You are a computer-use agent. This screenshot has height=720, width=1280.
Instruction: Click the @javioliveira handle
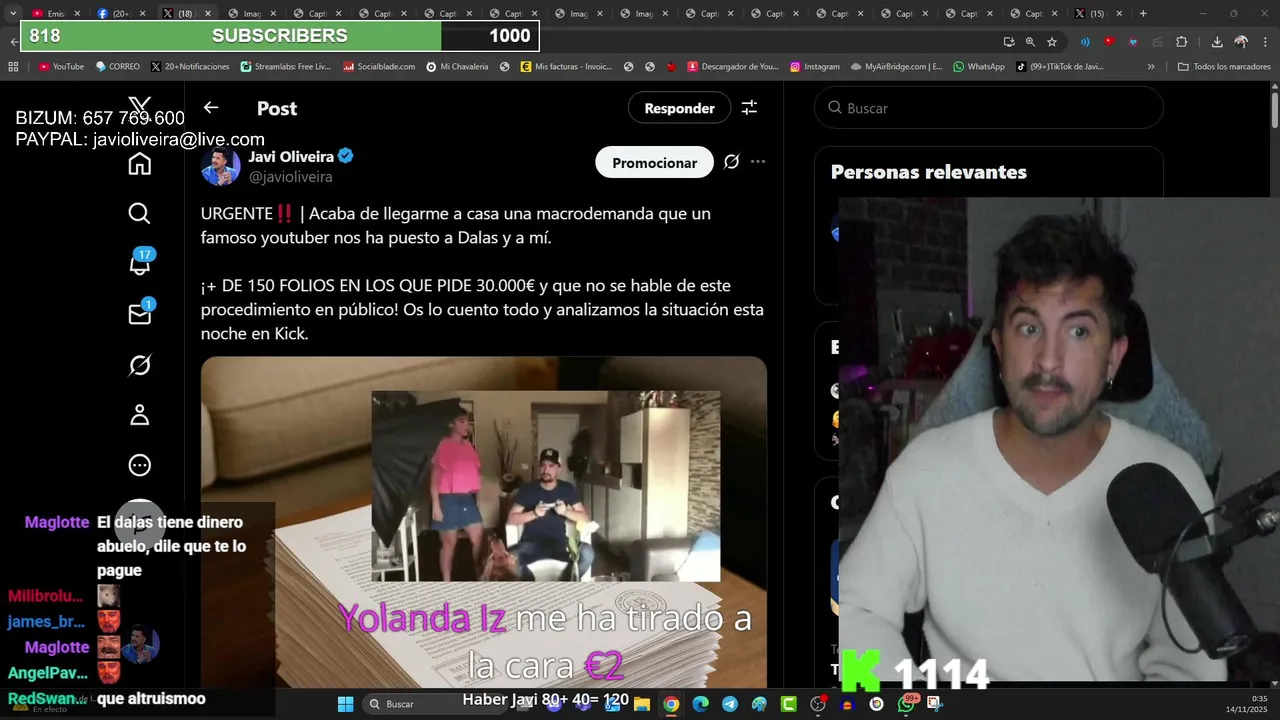coord(290,177)
